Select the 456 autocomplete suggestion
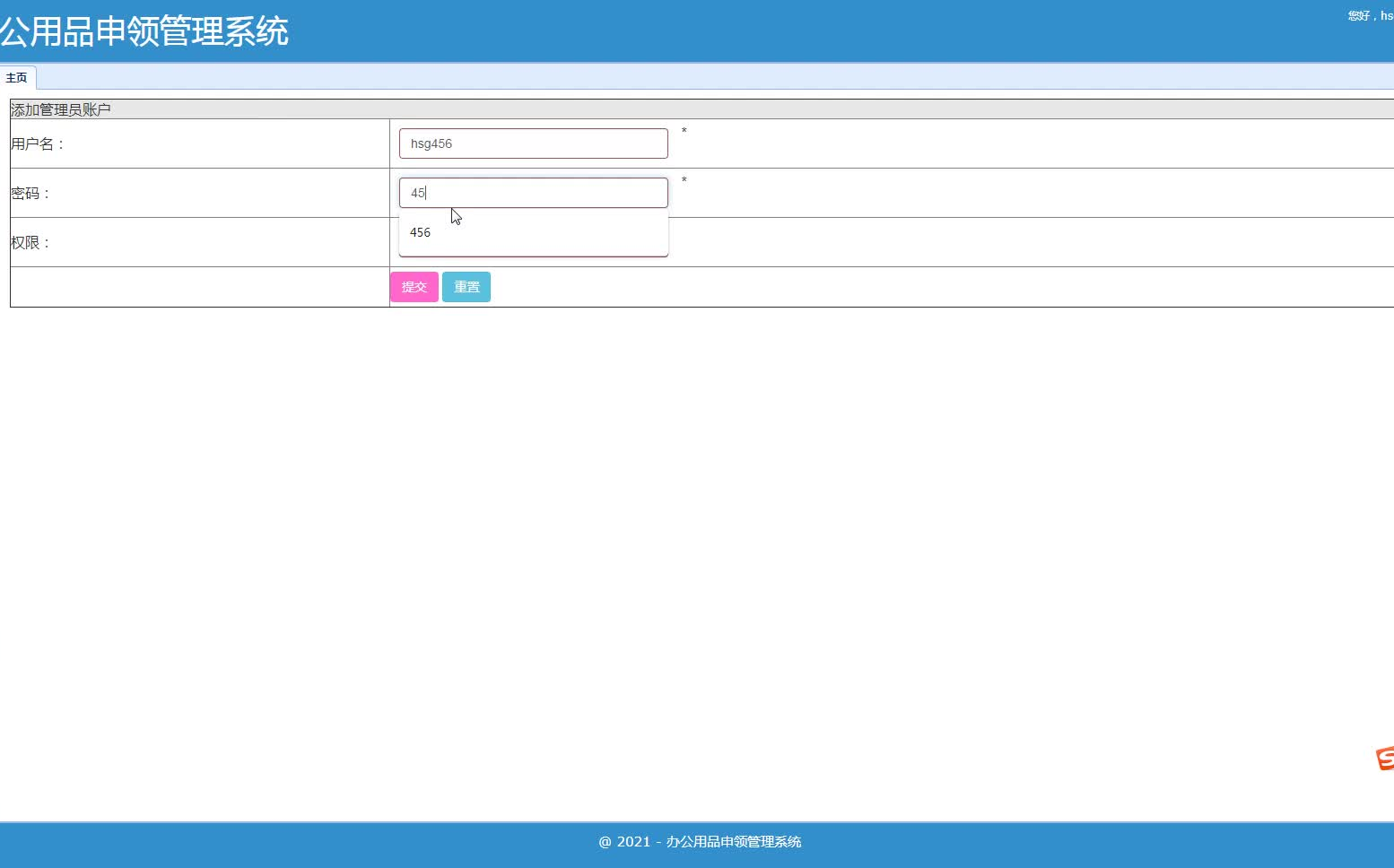This screenshot has height=868, width=1394. pyautogui.click(x=534, y=232)
